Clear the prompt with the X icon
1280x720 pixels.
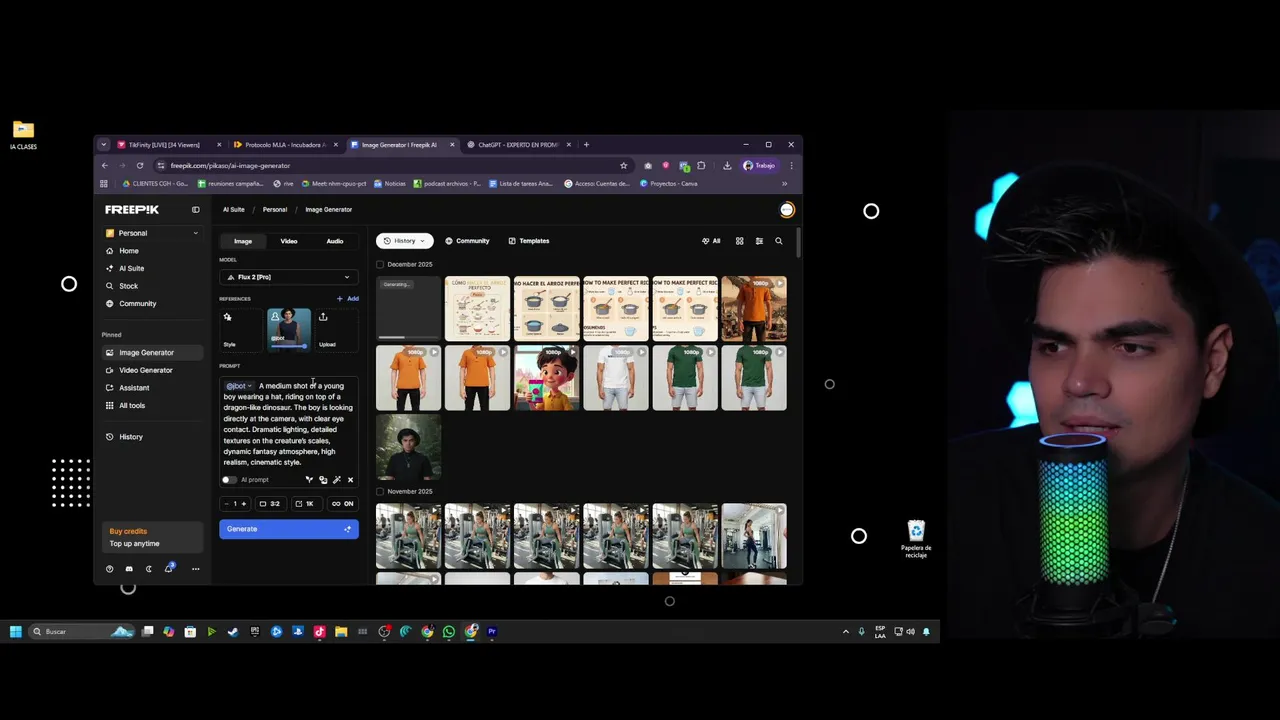tap(350, 480)
